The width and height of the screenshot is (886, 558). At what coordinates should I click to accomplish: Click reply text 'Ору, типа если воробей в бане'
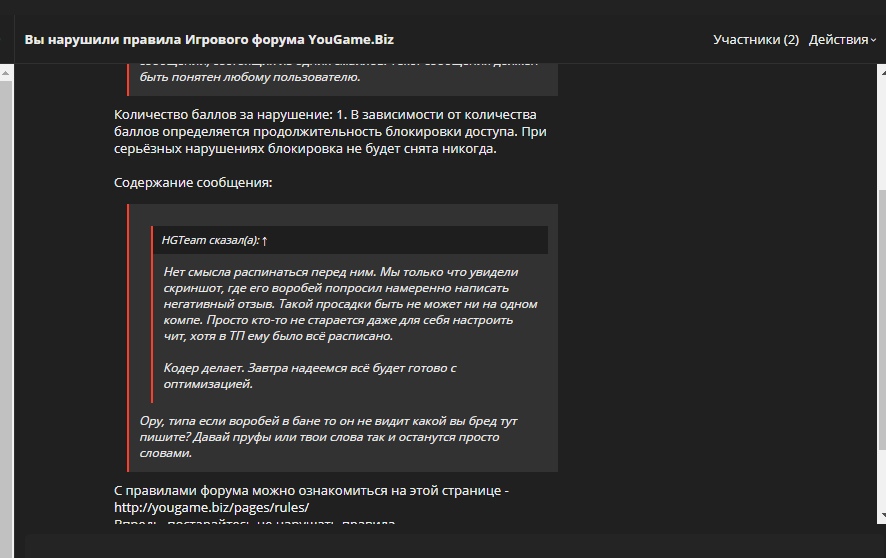pos(328,437)
